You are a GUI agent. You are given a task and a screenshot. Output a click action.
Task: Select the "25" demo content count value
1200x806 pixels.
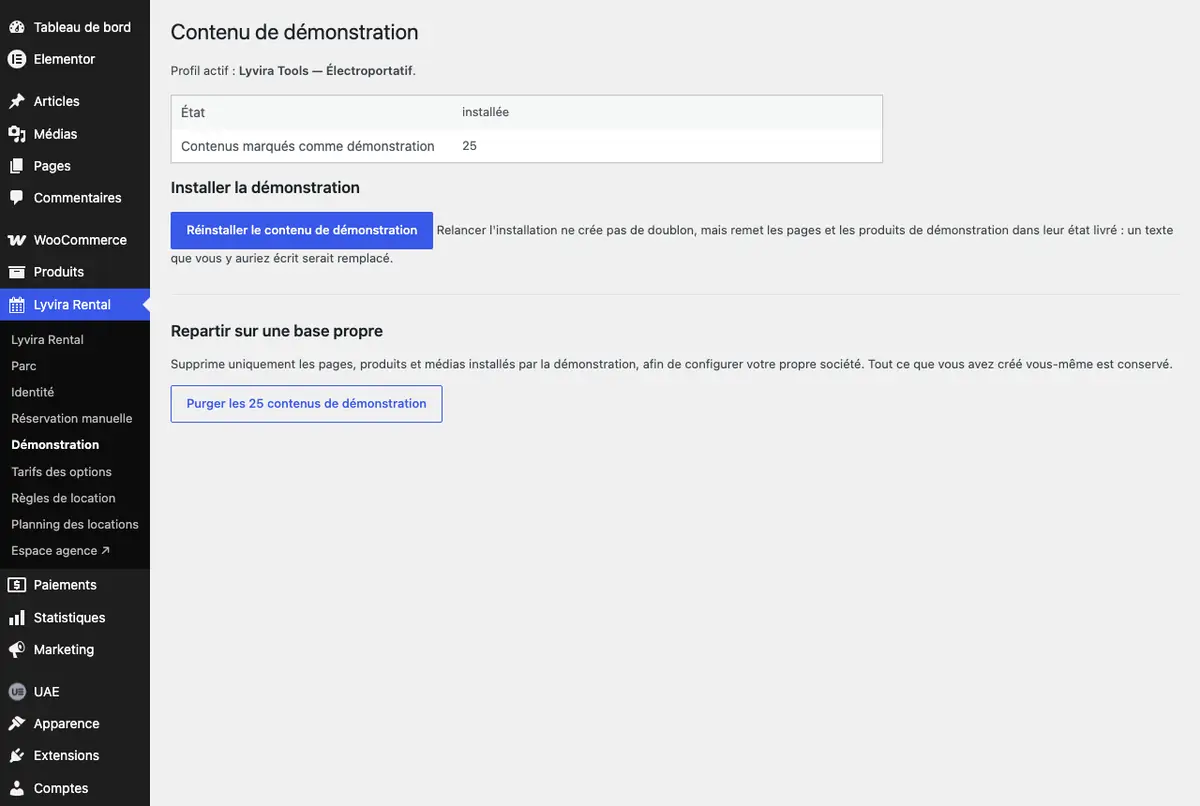tap(469, 146)
